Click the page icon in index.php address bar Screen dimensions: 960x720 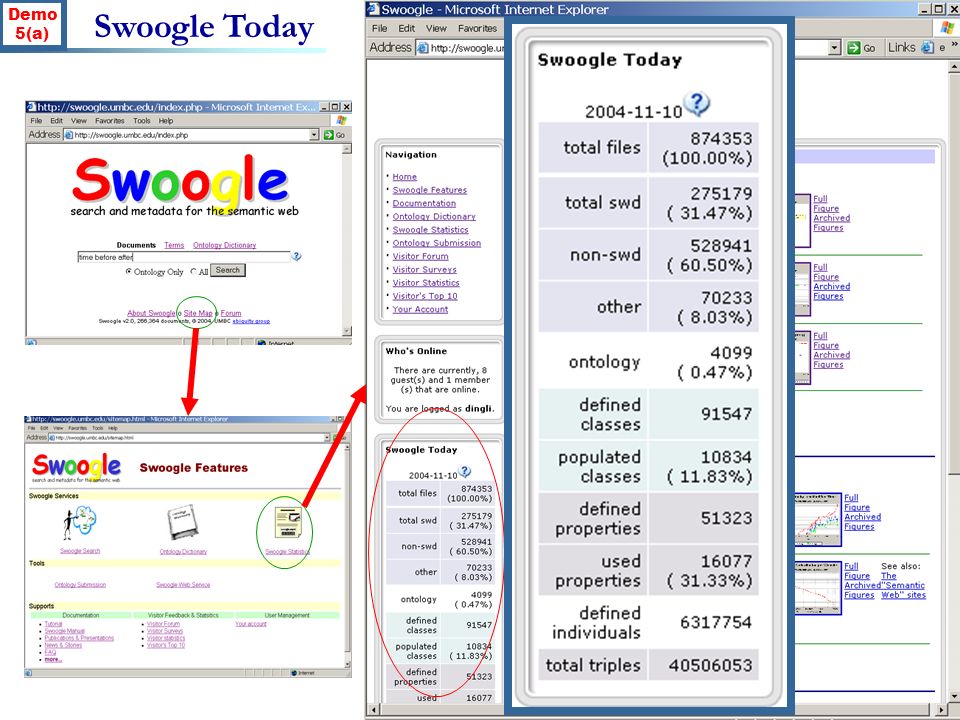pyautogui.click(x=69, y=135)
